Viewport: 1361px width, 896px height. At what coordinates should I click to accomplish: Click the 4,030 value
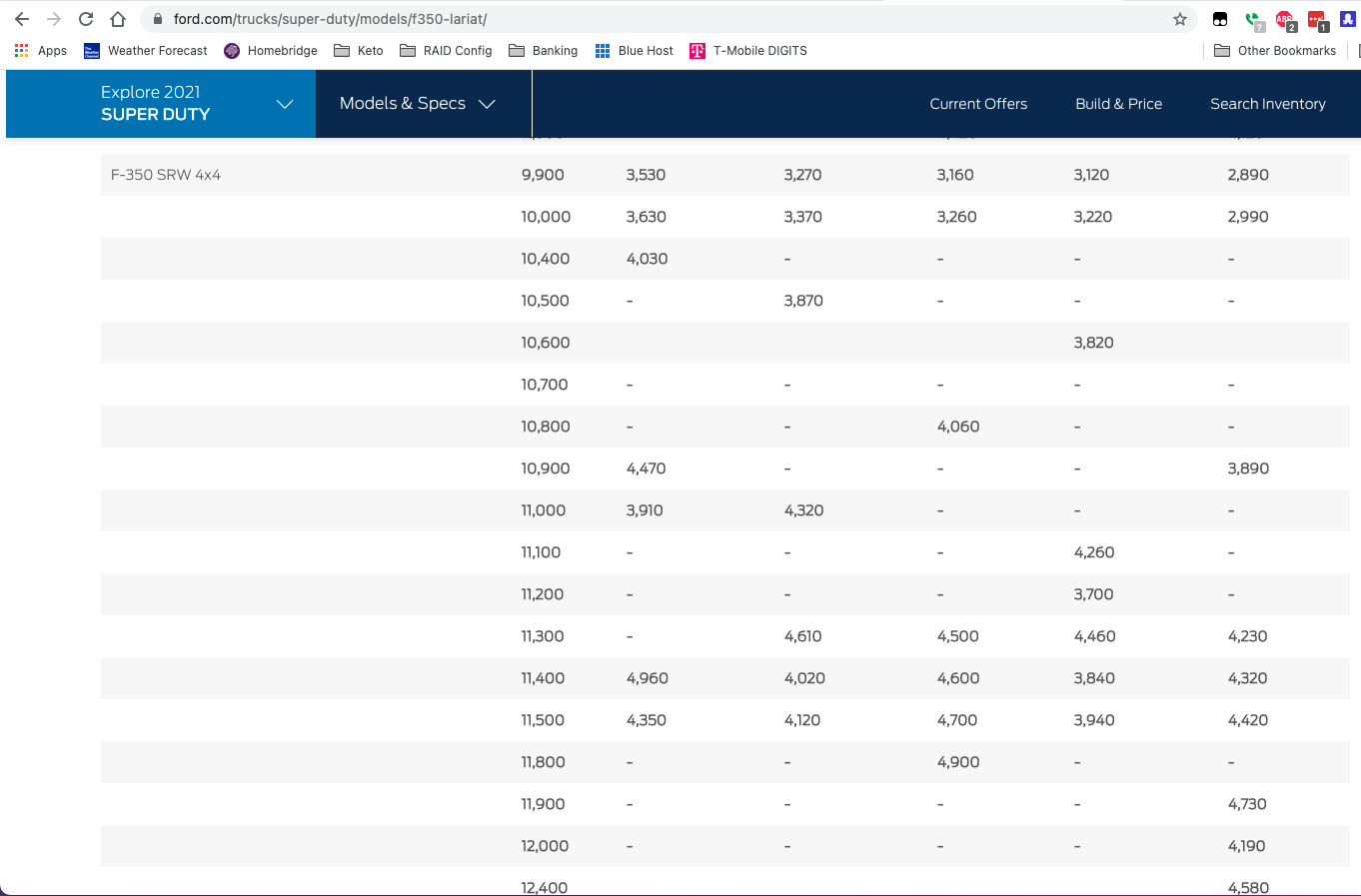click(647, 259)
